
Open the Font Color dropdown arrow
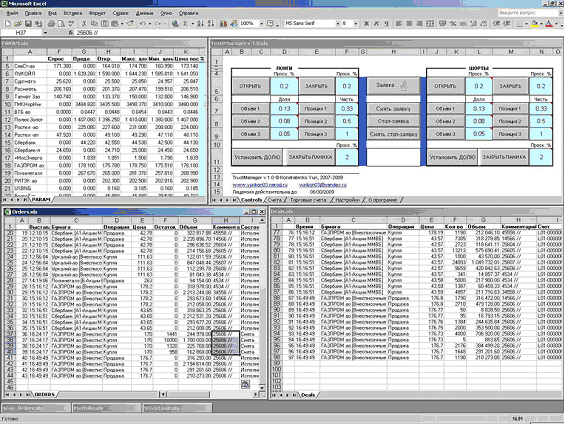556,24
